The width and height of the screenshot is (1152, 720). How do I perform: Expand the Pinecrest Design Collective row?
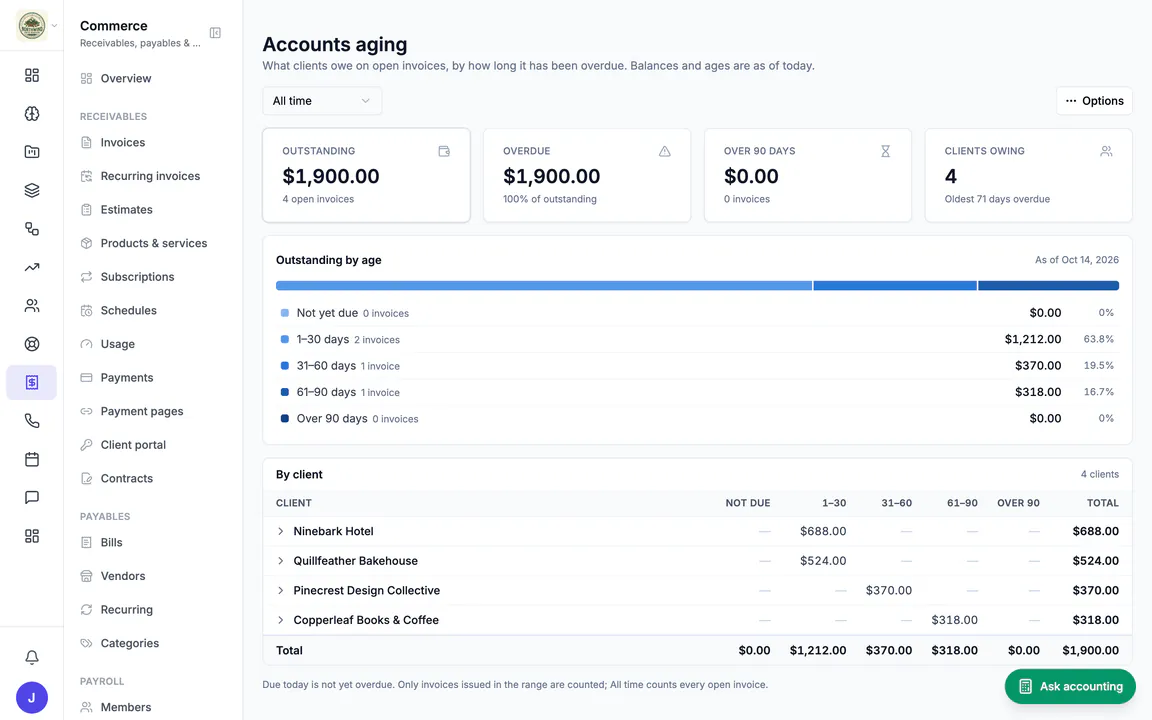[x=281, y=590]
